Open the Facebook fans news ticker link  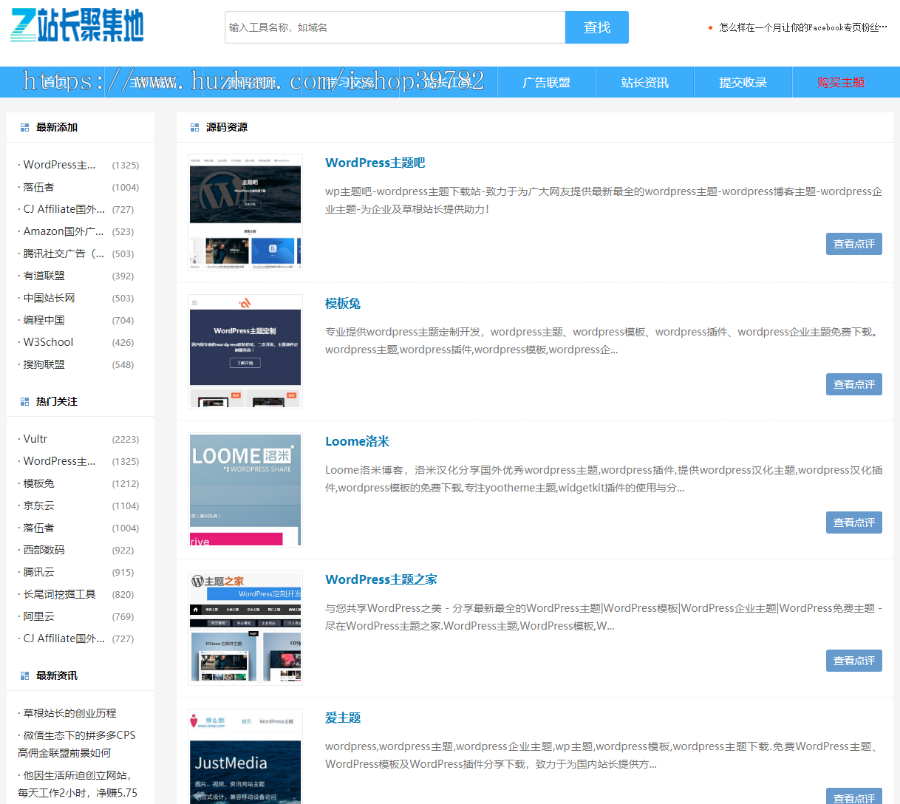coord(802,28)
